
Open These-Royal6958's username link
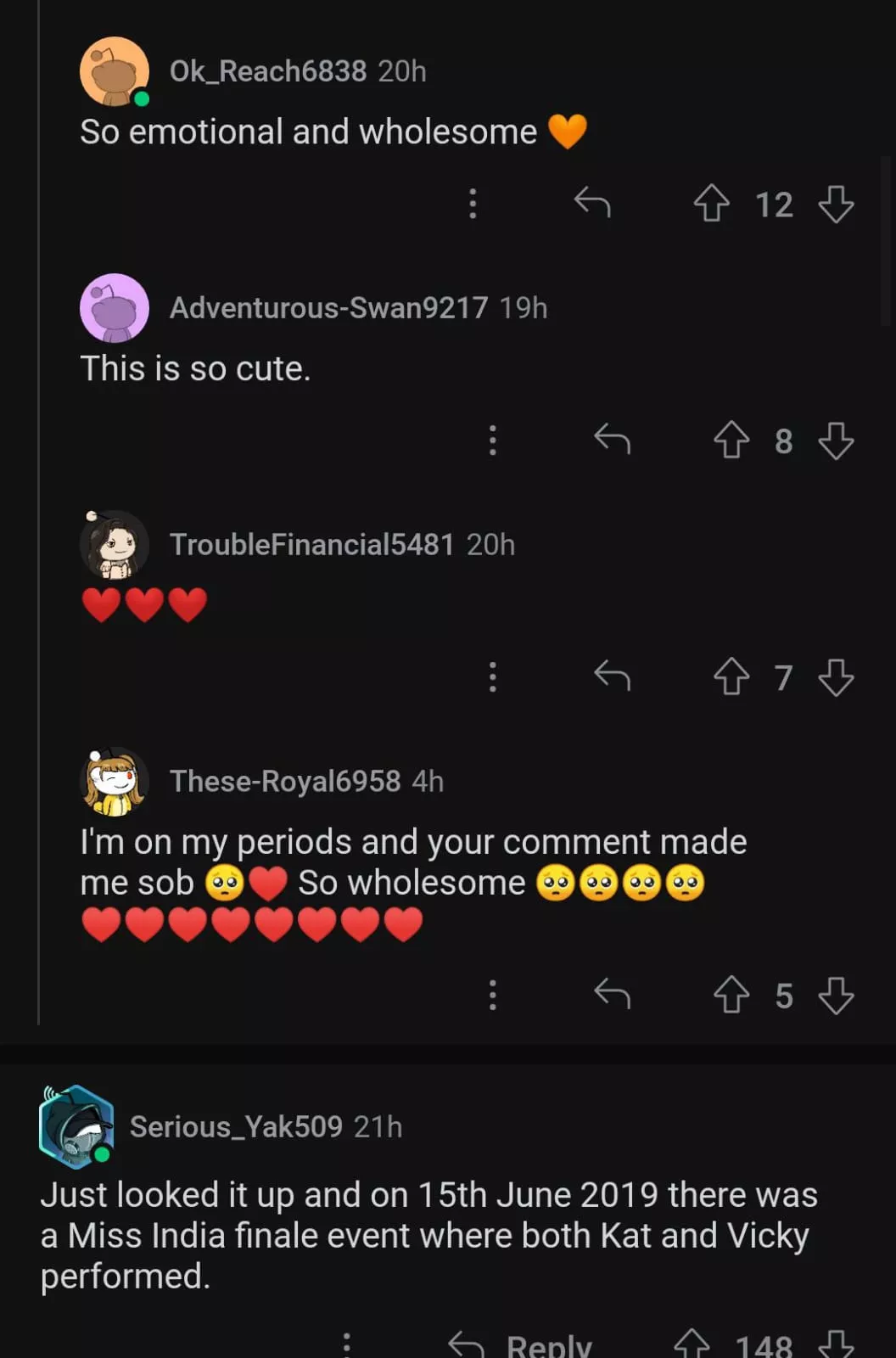pyautogui.click(x=284, y=781)
